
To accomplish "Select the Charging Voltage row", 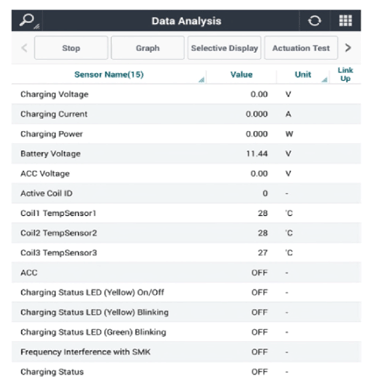I will click(x=186, y=94).
